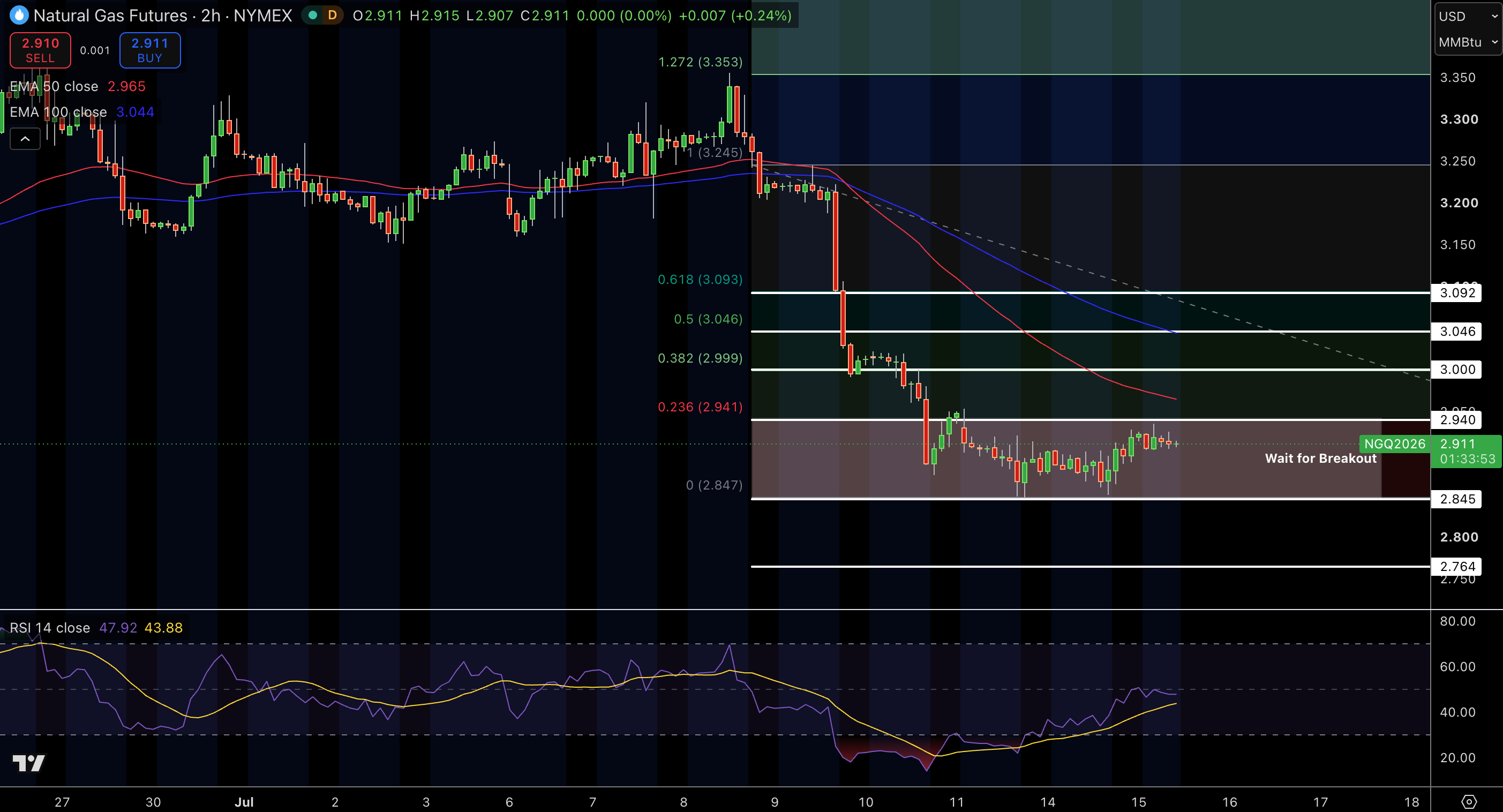The height and width of the screenshot is (812, 1503).
Task: Click the 0.5 (3.046) Fibonacci label
Action: click(708, 319)
